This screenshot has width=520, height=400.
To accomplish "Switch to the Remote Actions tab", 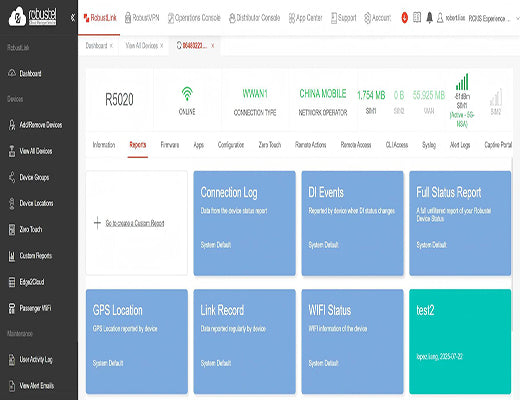I will tap(311, 145).
